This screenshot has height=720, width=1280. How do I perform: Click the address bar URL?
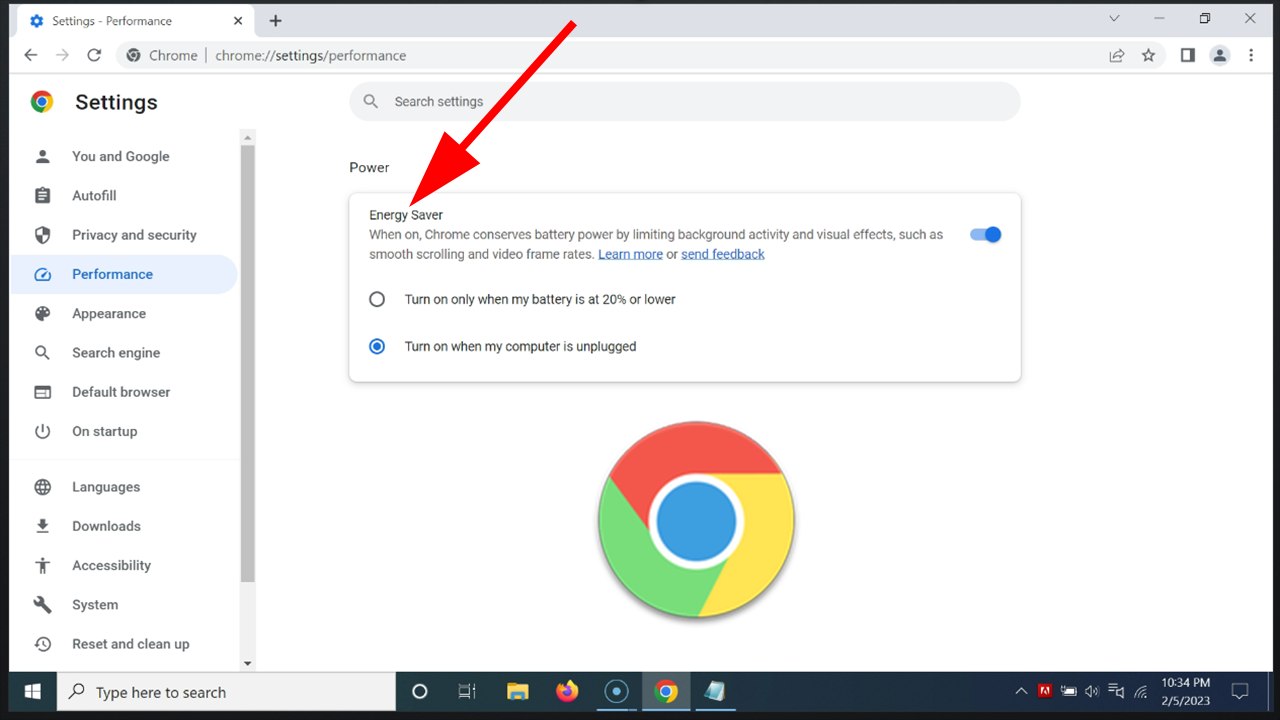(311, 56)
